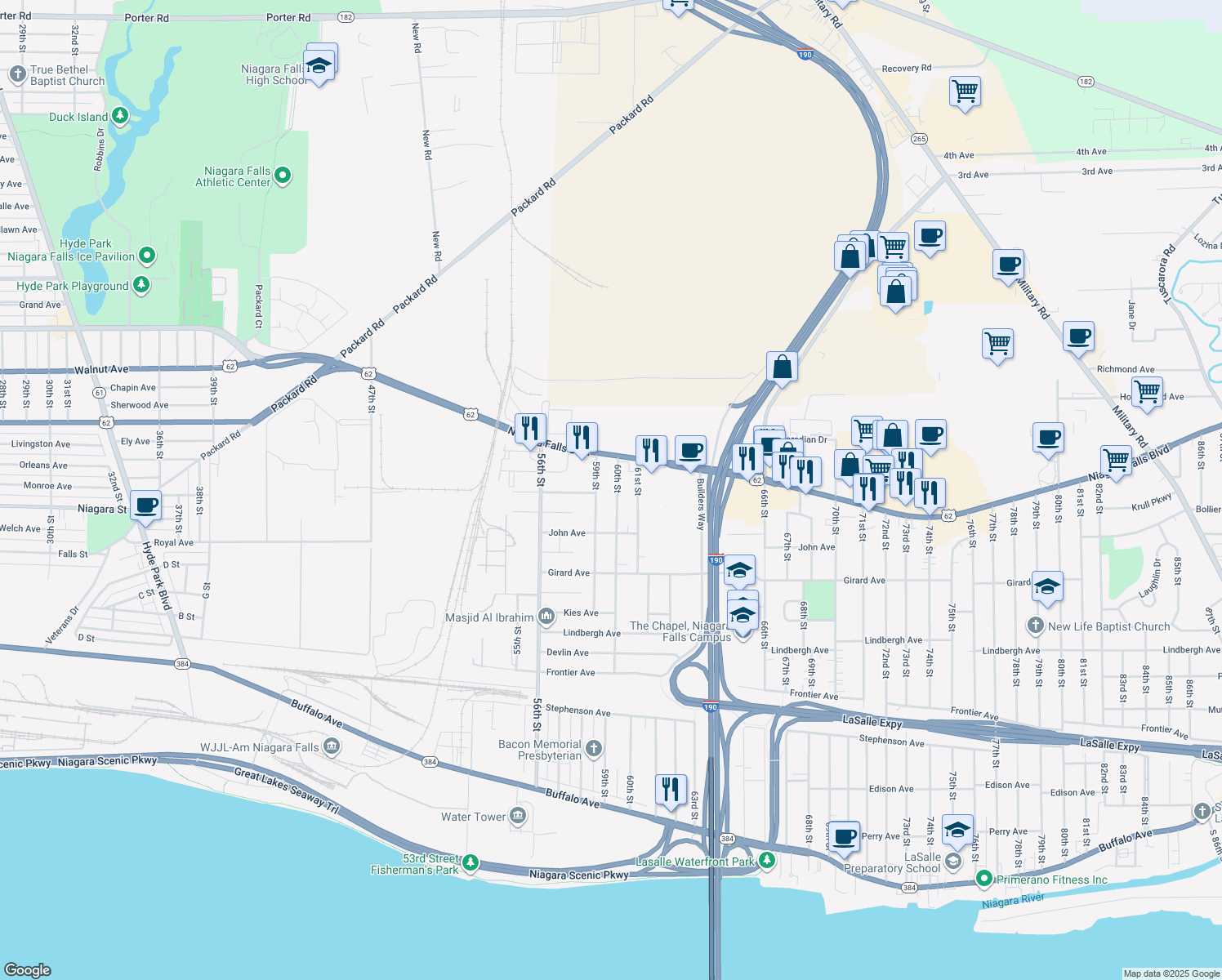Click the Primerano Fitness Inc marker
This screenshot has width=1222, height=980.
(x=983, y=880)
